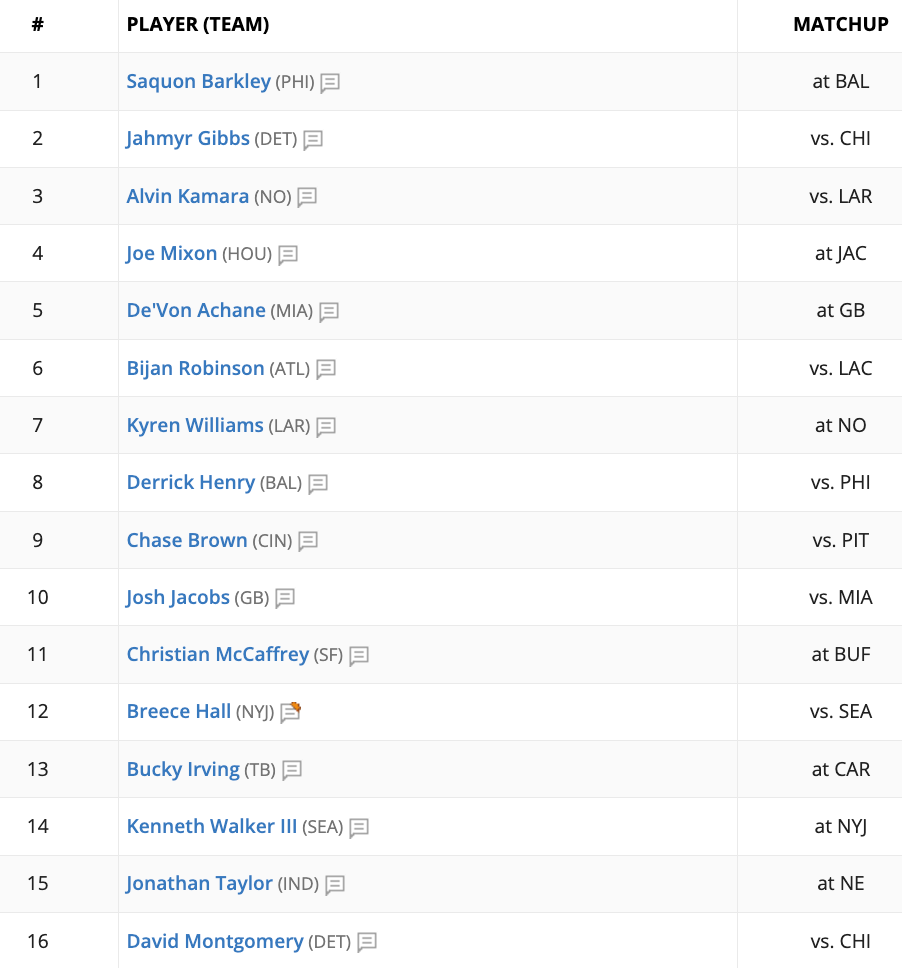Sort by the MATCHUP column header
This screenshot has height=968, width=902.
pyautogui.click(x=840, y=25)
